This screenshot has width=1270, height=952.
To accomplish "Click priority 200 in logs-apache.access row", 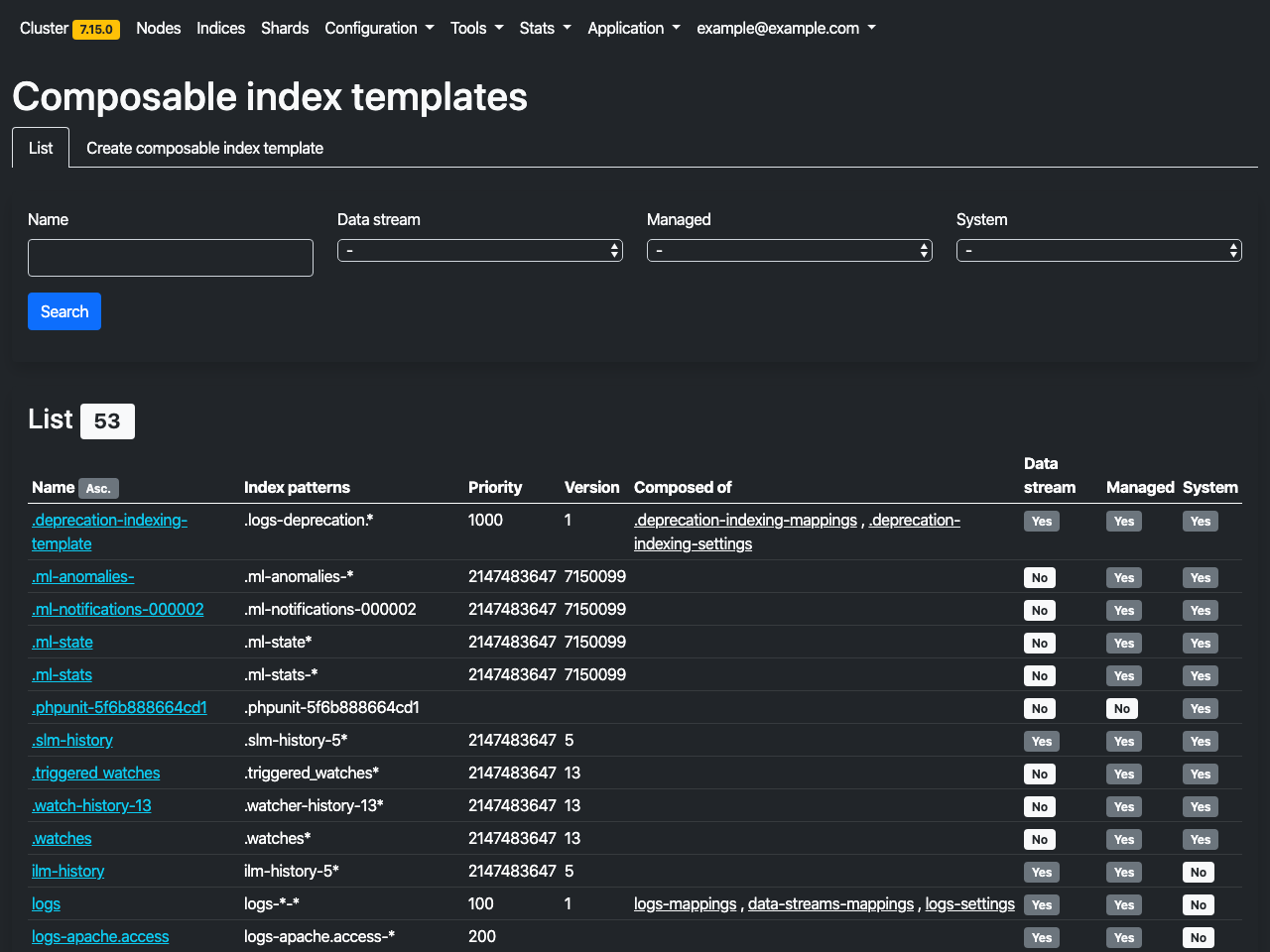I will (x=482, y=936).
